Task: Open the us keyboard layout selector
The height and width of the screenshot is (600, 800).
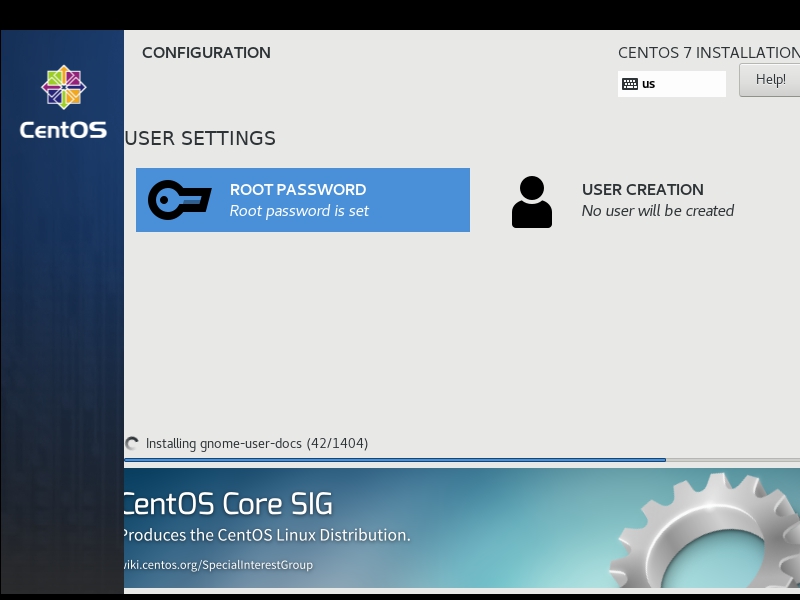Action: pos(671,84)
